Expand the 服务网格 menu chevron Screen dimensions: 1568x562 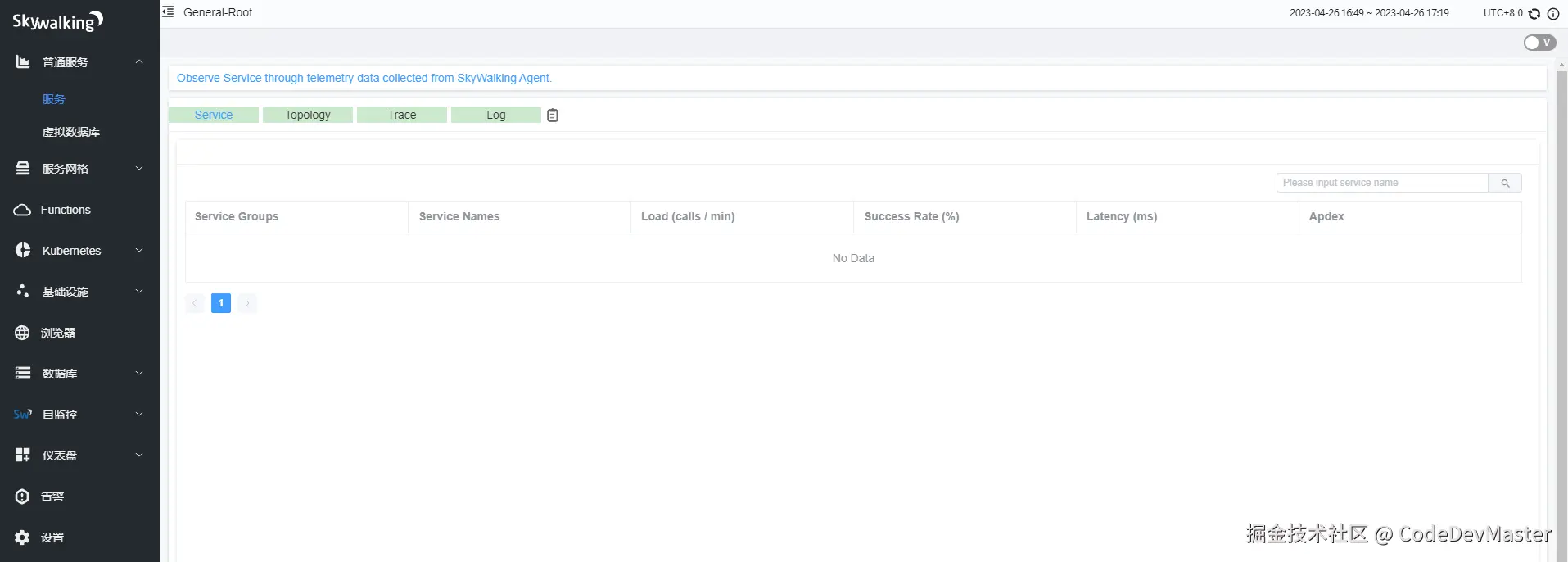[139, 169]
